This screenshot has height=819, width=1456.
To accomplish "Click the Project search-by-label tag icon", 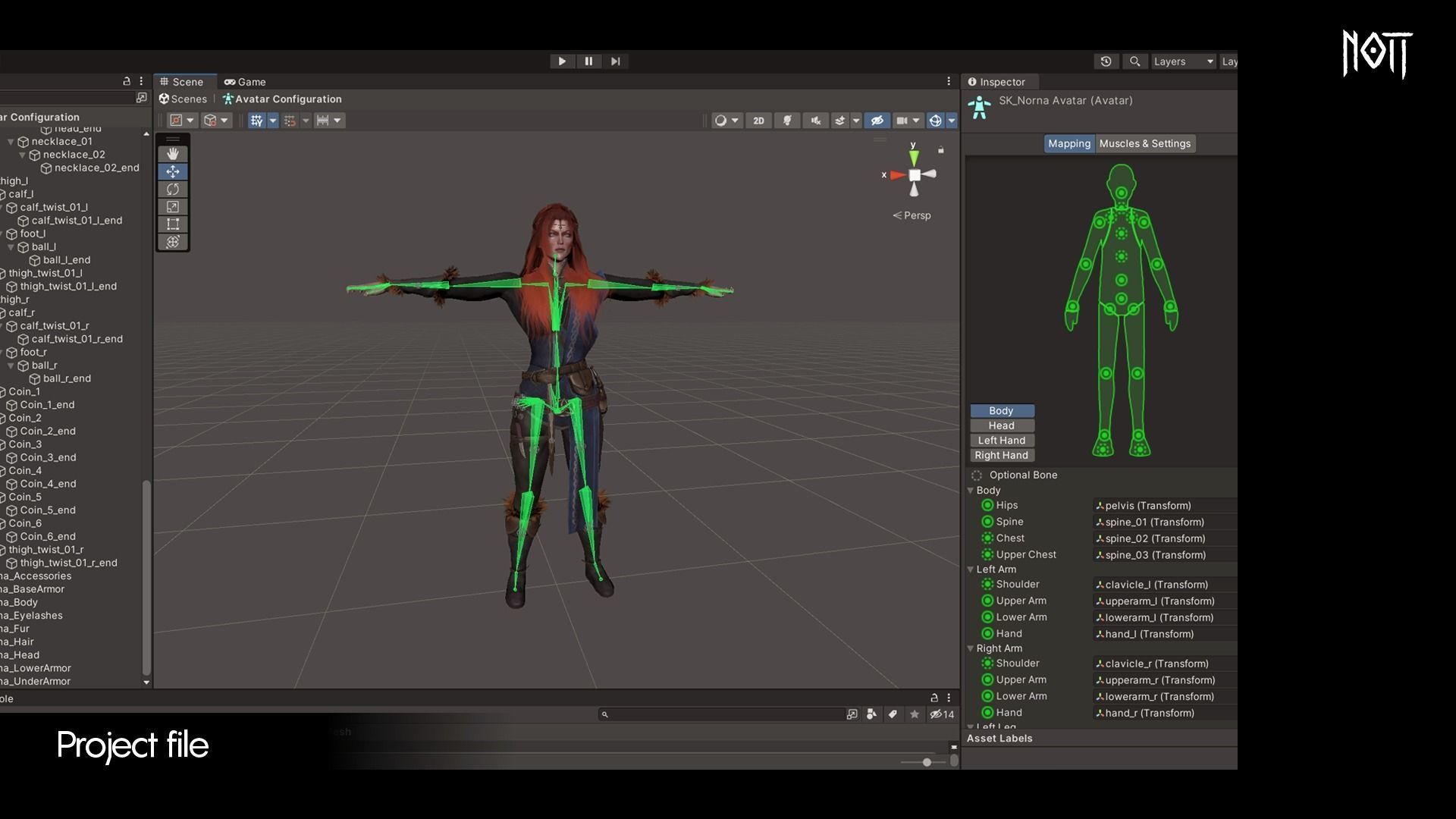I will tap(893, 714).
